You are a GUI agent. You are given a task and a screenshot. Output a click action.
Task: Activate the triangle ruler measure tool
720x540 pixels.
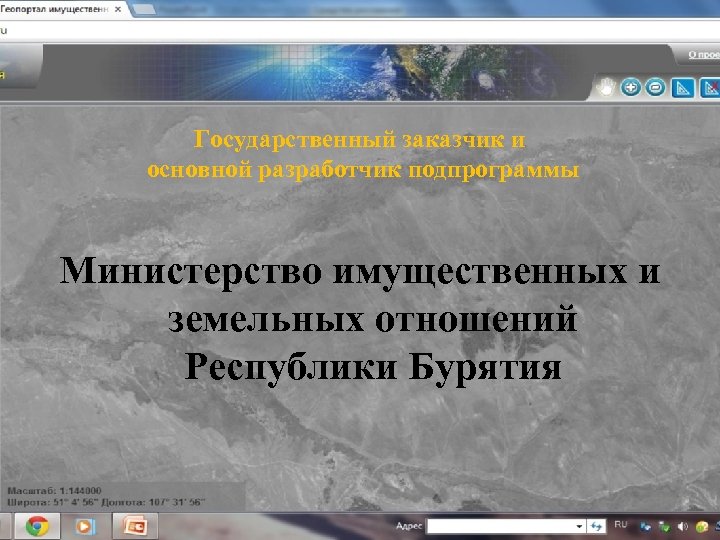(683, 88)
